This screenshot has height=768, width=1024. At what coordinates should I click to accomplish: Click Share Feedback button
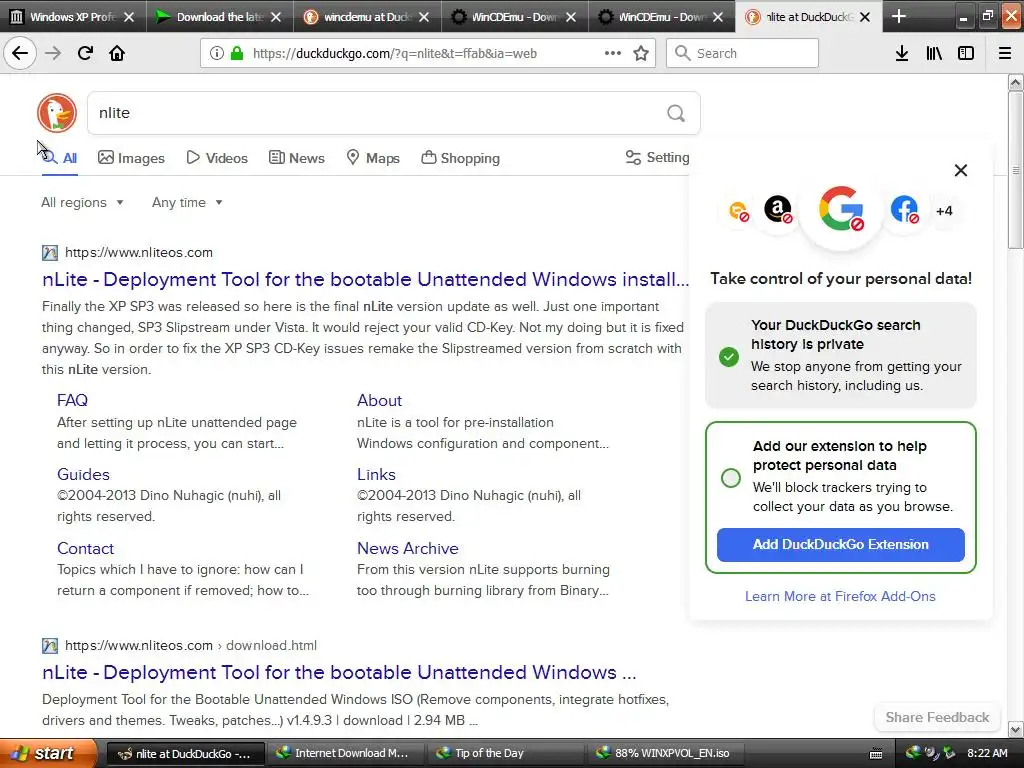pos(937,717)
